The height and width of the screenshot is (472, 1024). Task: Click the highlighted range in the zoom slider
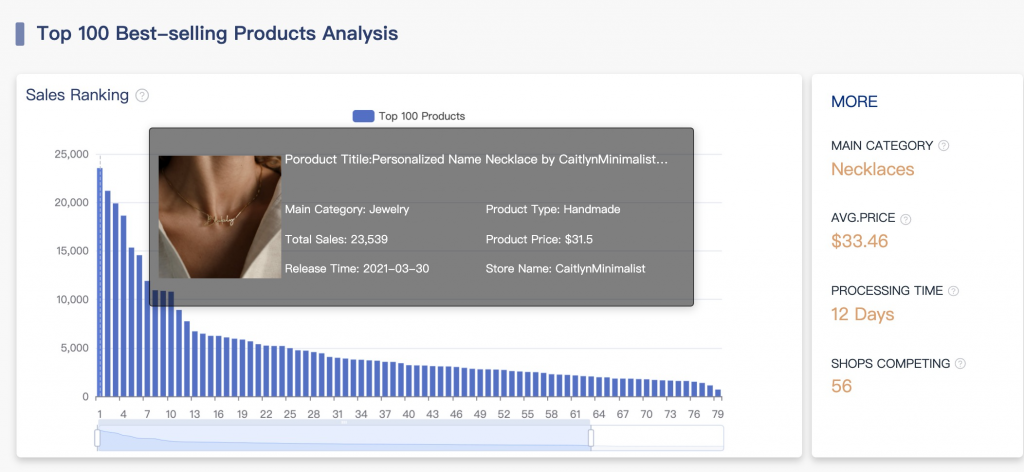pyautogui.click(x=344, y=437)
